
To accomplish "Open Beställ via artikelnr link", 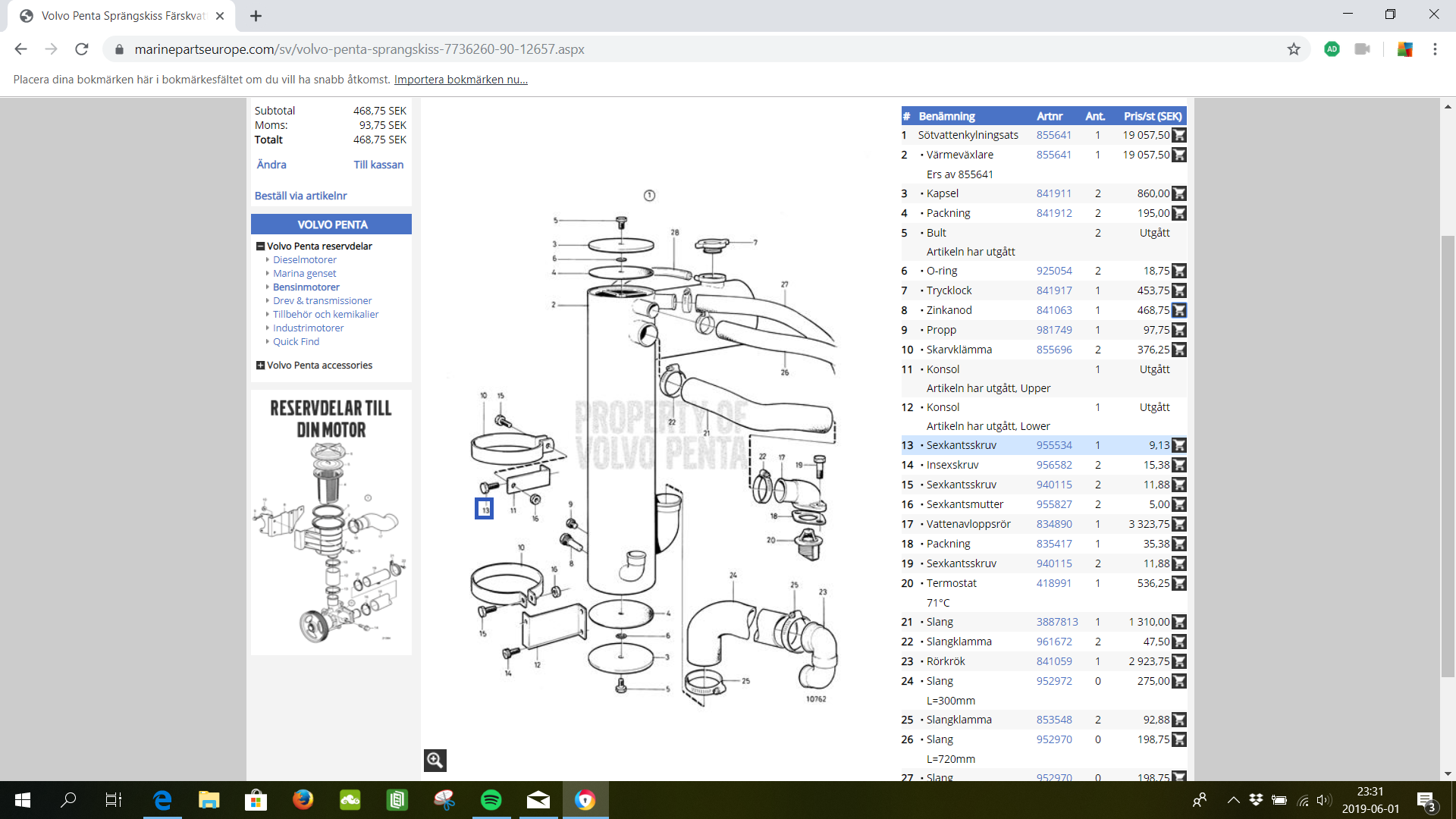I will point(300,196).
